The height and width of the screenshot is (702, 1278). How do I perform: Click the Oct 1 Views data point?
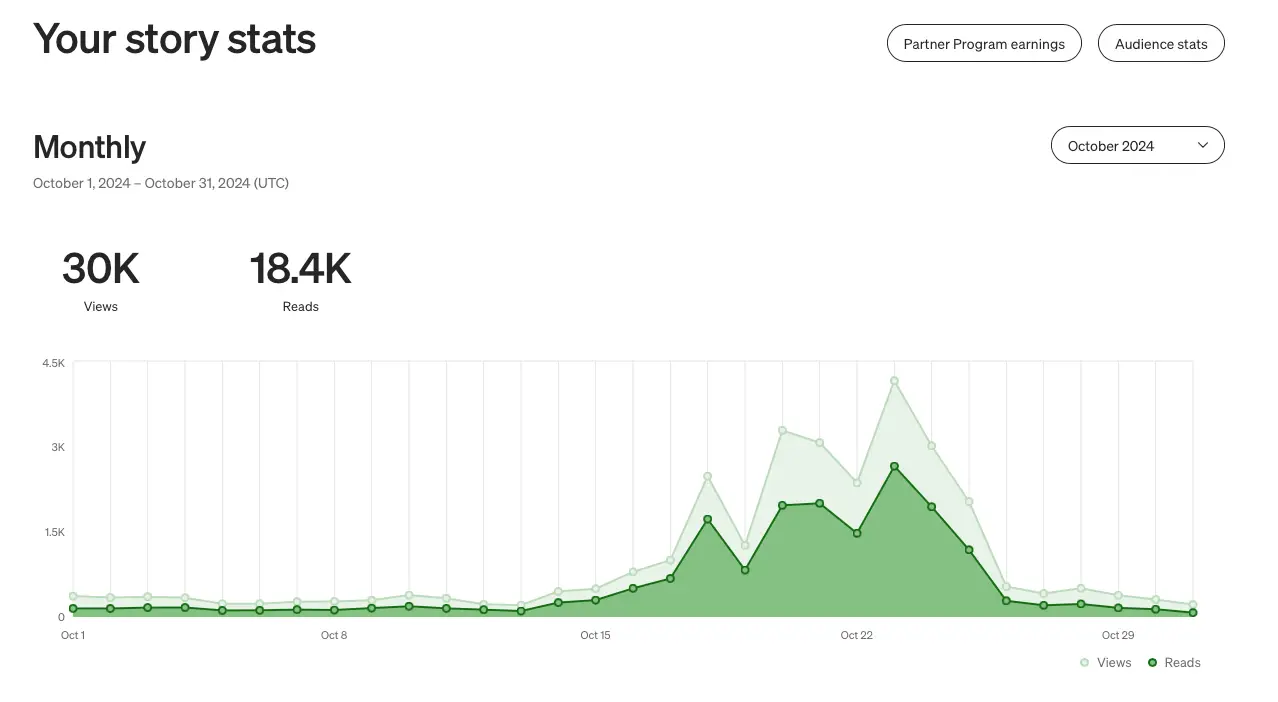pyautogui.click(x=73, y=596)
